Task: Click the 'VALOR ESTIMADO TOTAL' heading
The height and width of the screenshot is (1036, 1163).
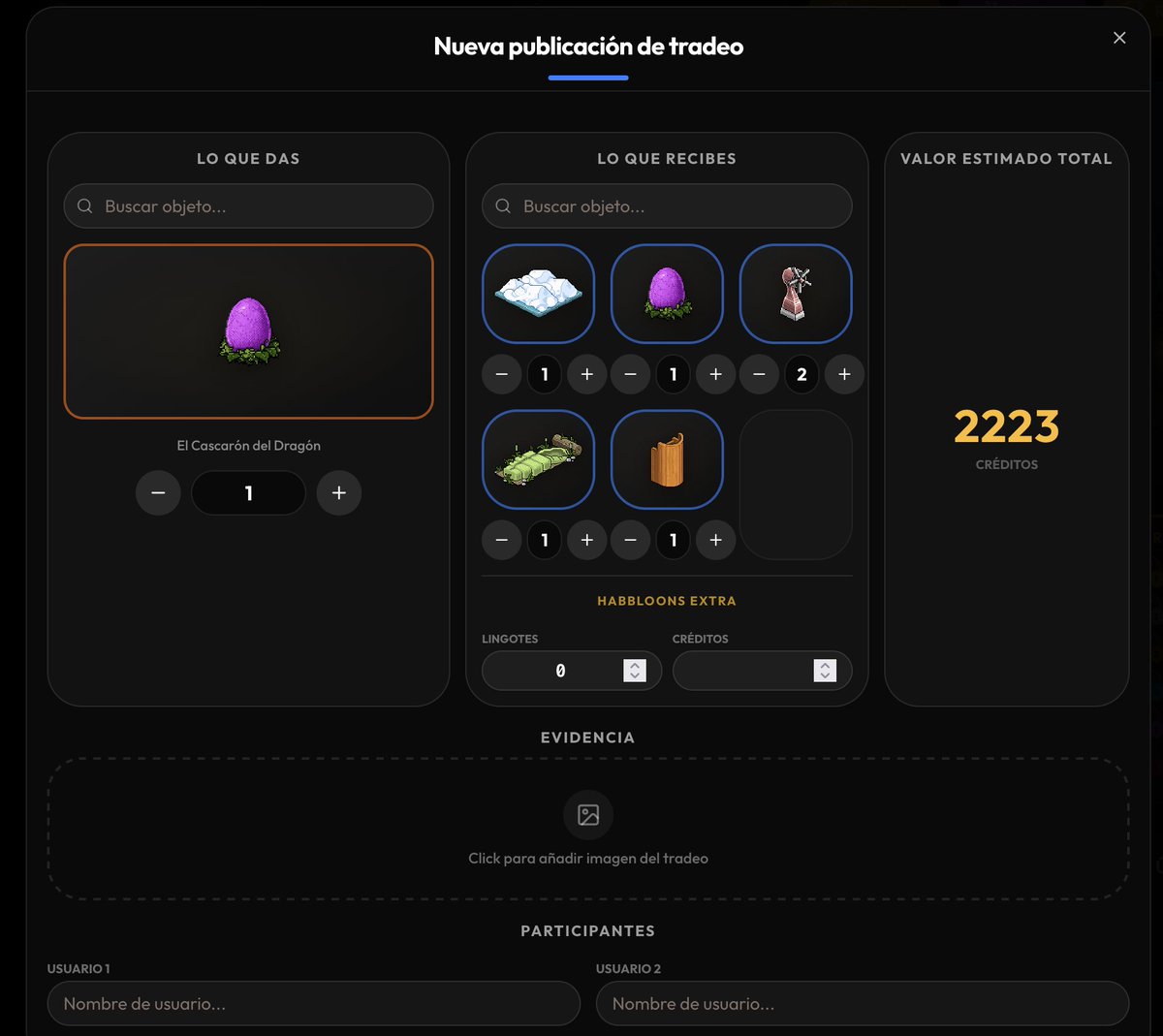Action: pos(1007,159)
